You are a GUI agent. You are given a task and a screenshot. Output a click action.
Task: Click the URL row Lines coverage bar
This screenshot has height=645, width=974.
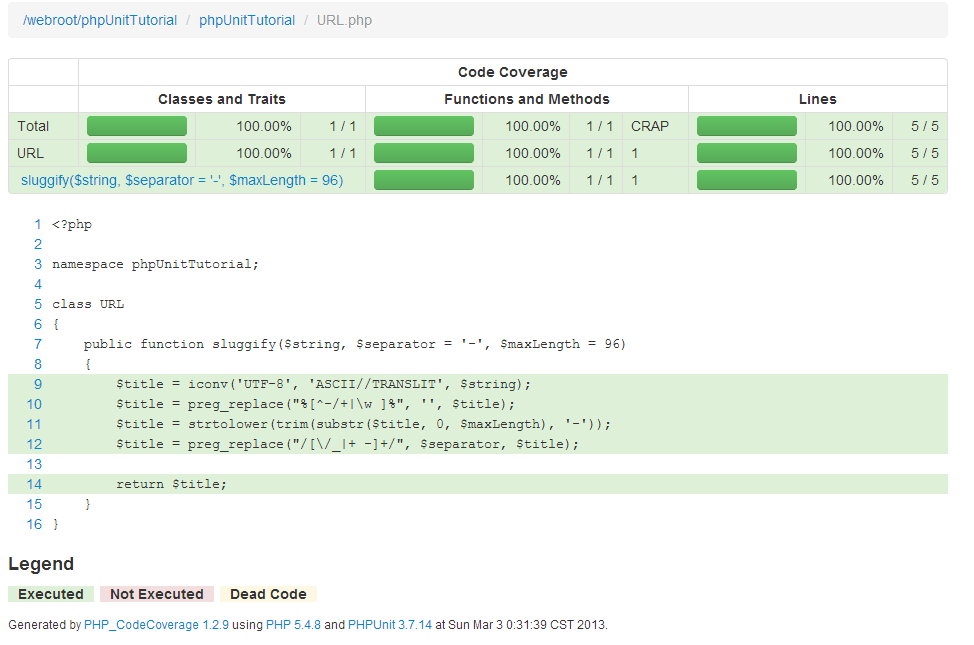pyautogui.click(x=746, y=153)
